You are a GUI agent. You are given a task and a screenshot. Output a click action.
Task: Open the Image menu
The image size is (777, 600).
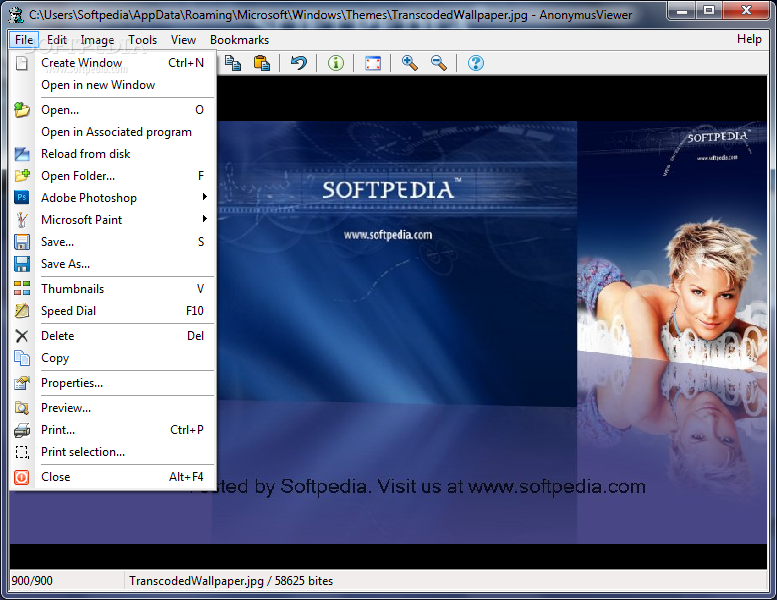click(x=97, y=40)
